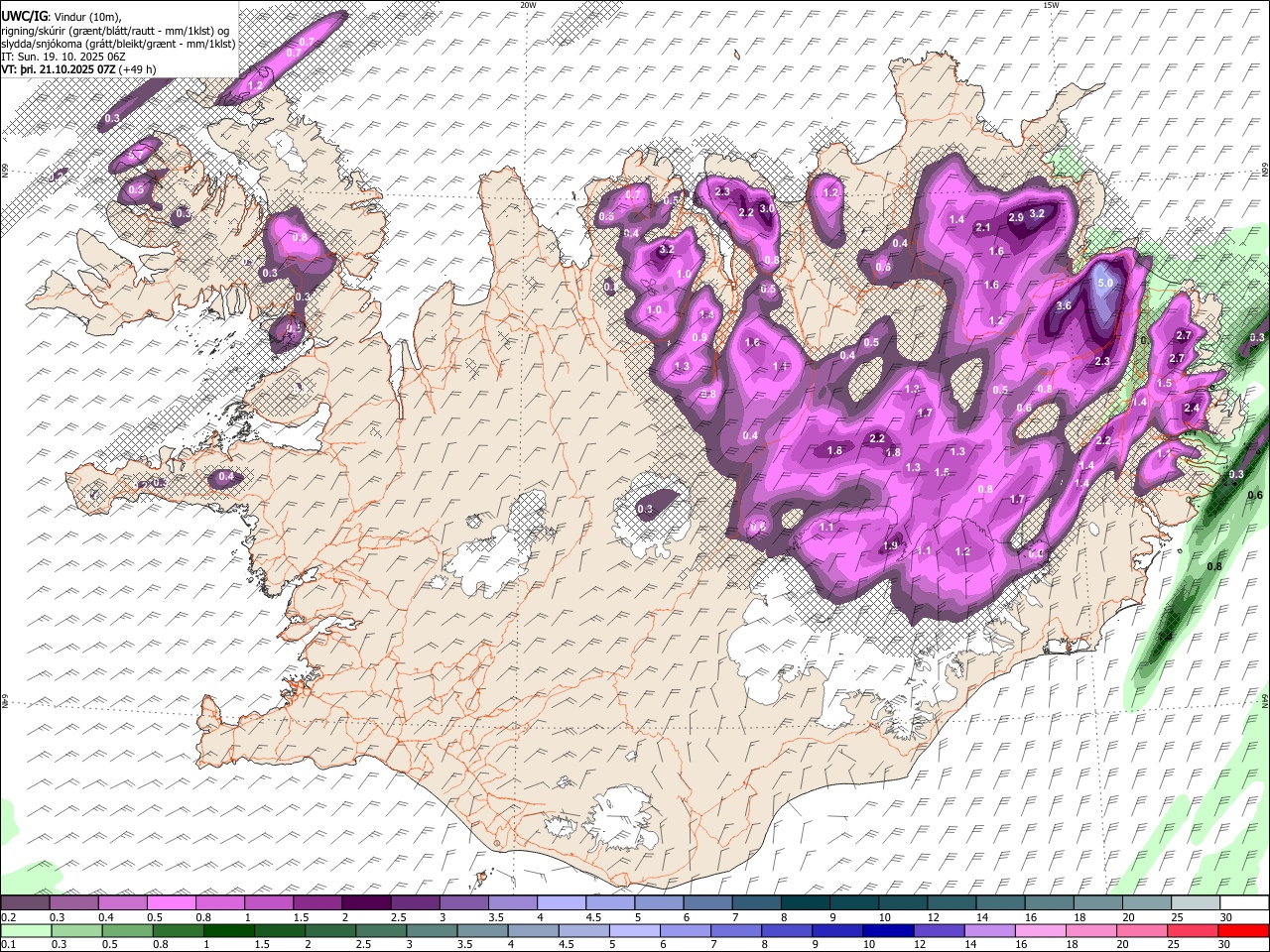The height and width of the screenshot is (952, 1270).
Task: Click the 3.6 snowfall value on the map
Action: (x=1064, y=305)
